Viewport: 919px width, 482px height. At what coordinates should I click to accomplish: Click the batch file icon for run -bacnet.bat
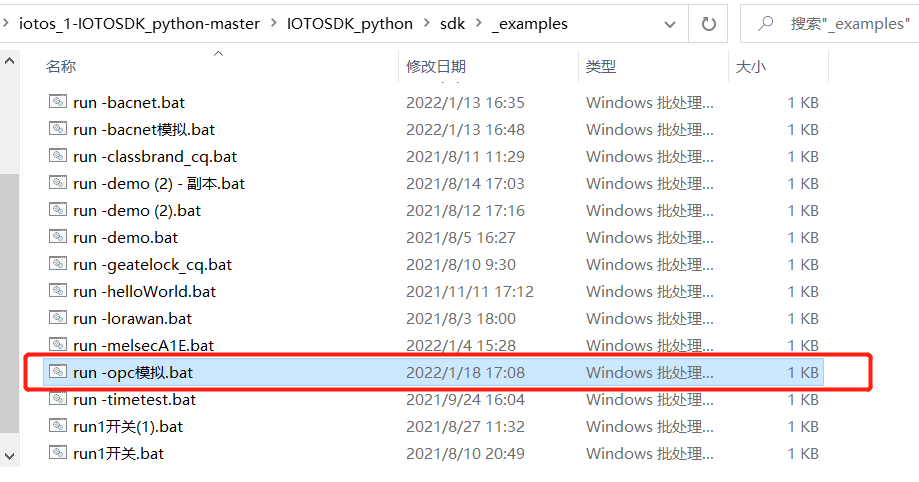[x=59, y=102]
